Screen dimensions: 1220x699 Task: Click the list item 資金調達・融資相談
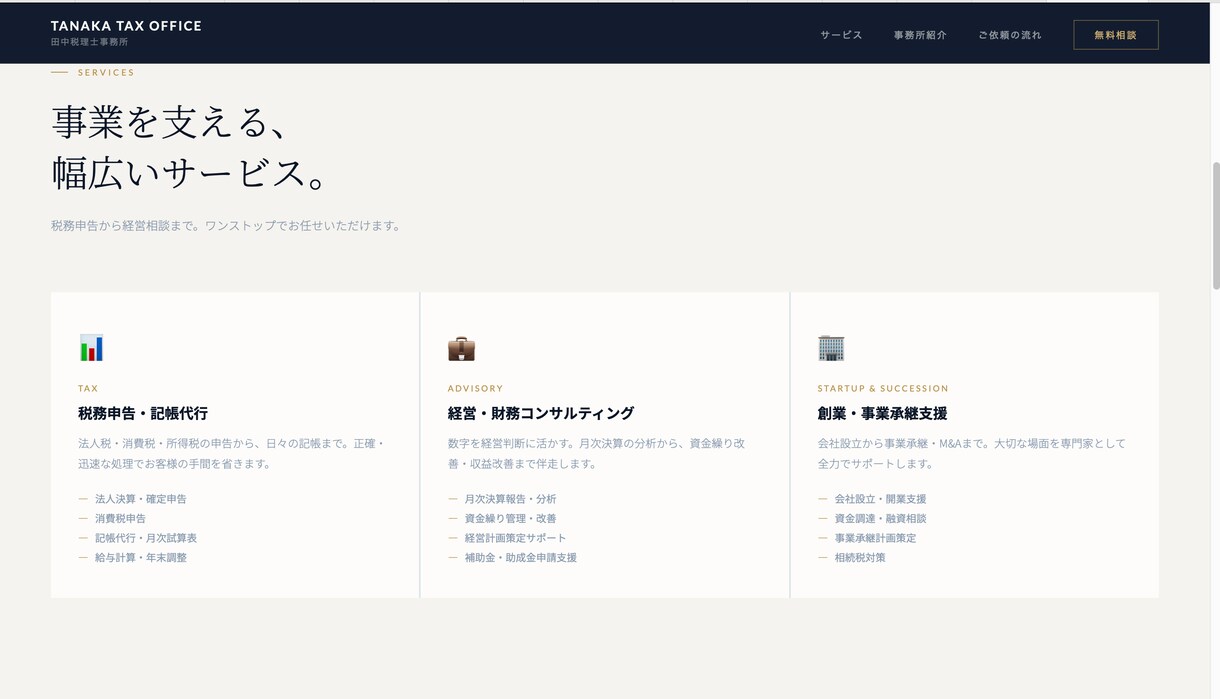[x=880, y=518]
